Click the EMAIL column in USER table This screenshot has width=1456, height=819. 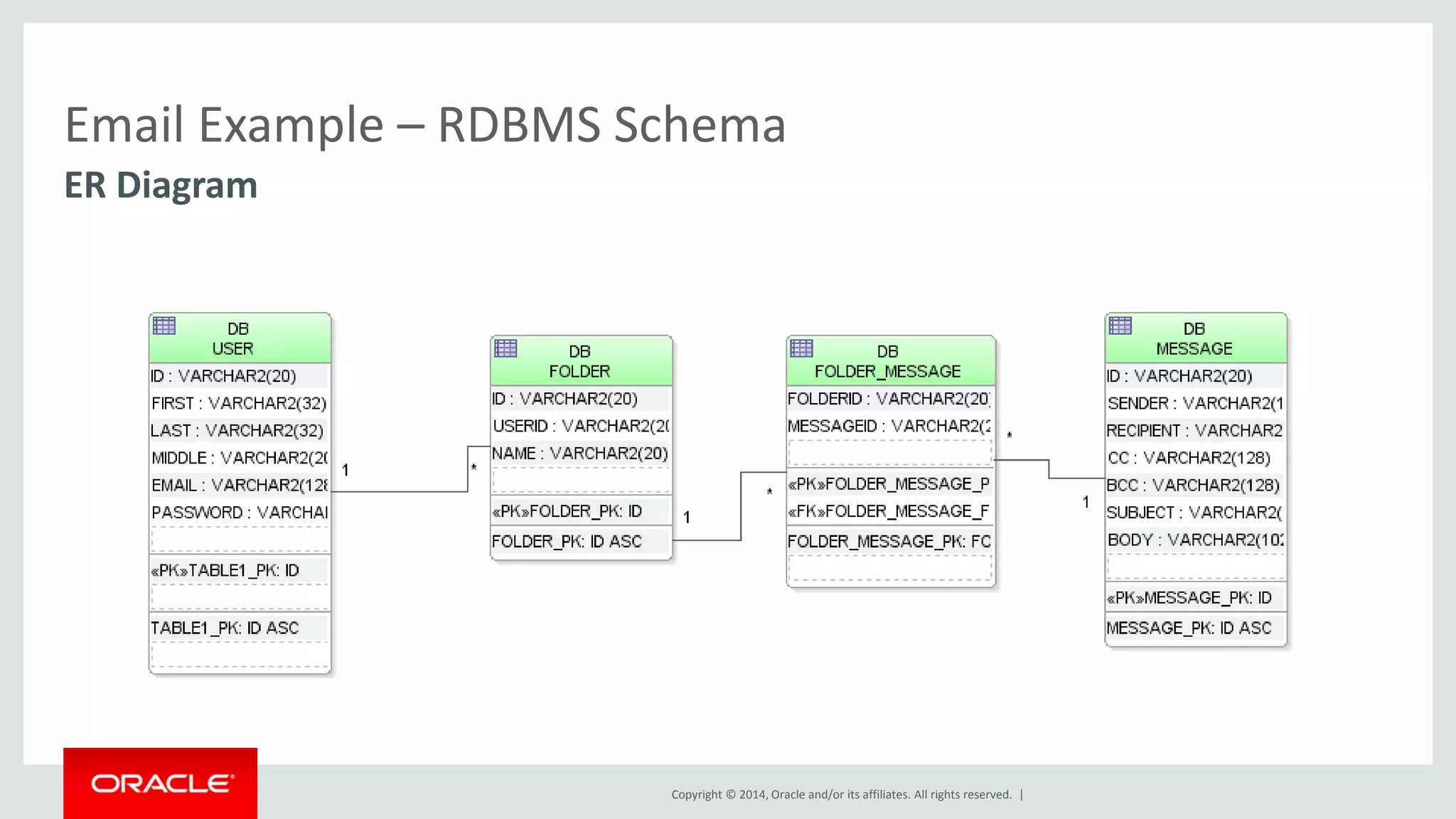239,486
